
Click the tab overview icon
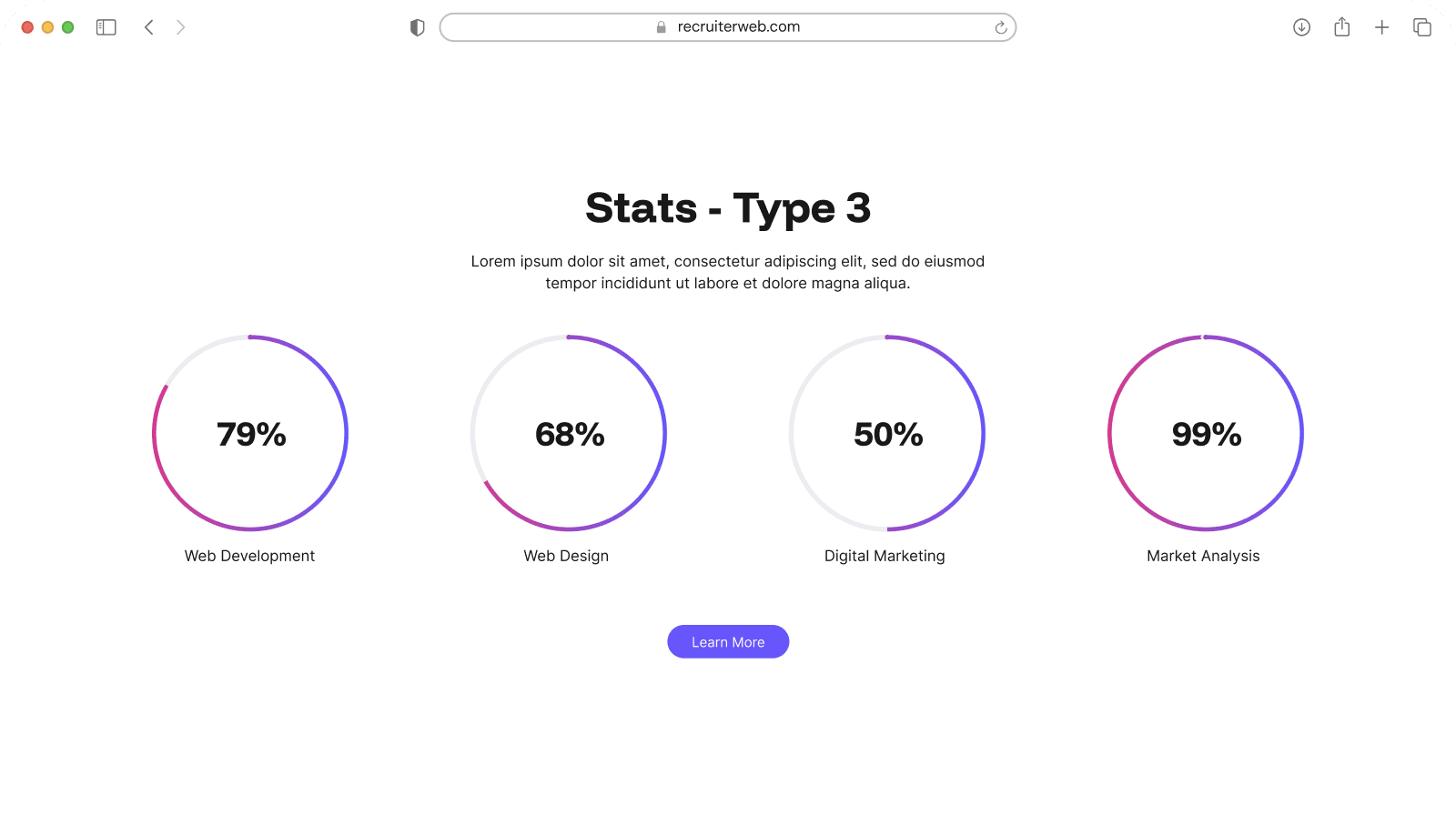coord(1421,26)
